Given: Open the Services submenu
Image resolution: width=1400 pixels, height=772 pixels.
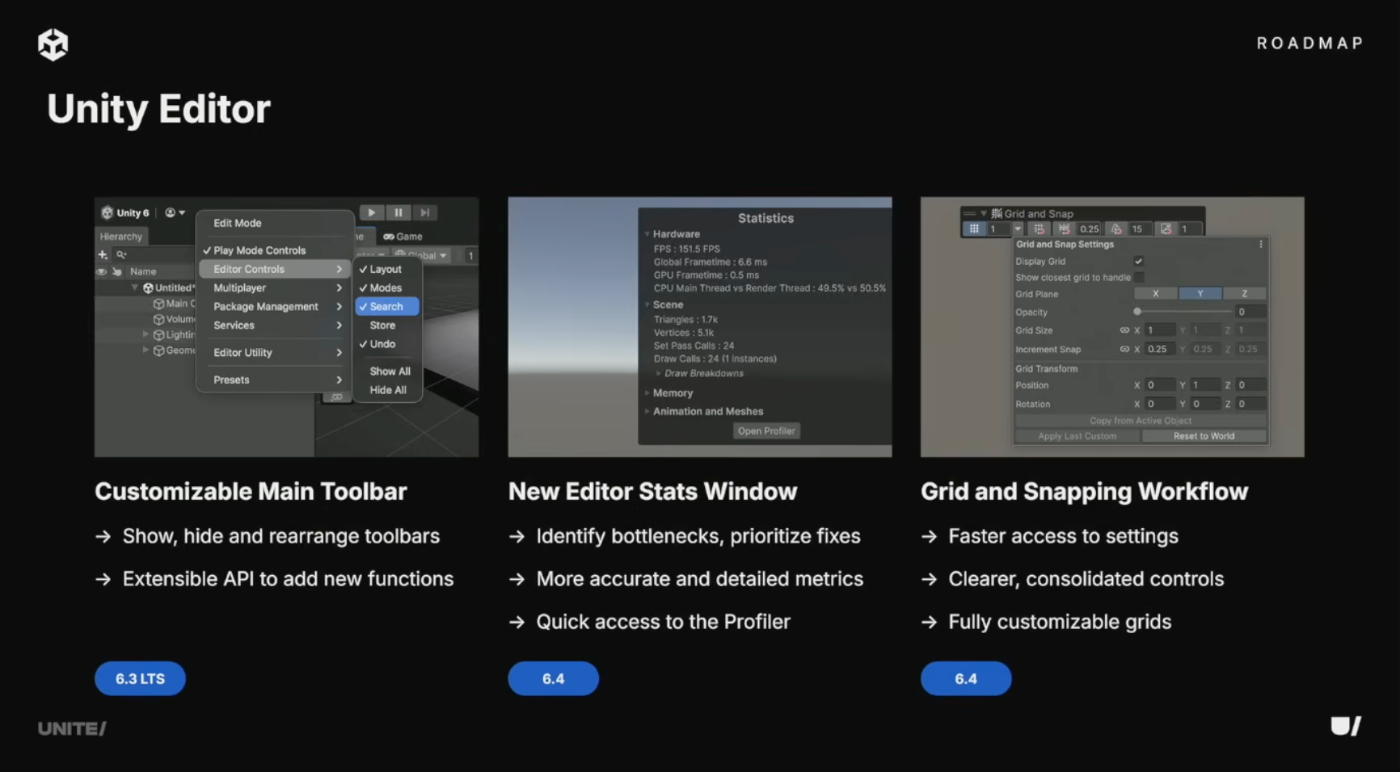Looking at the screenshot, I should pyautogui.click(x=275, y=325).
